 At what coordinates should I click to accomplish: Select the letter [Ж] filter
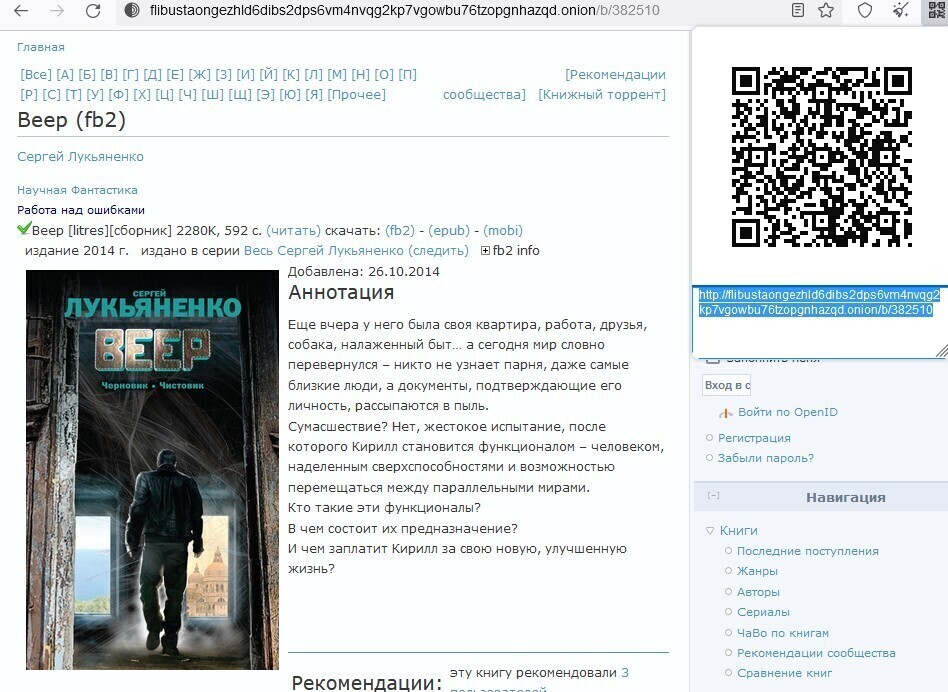[x=200, y=74]
